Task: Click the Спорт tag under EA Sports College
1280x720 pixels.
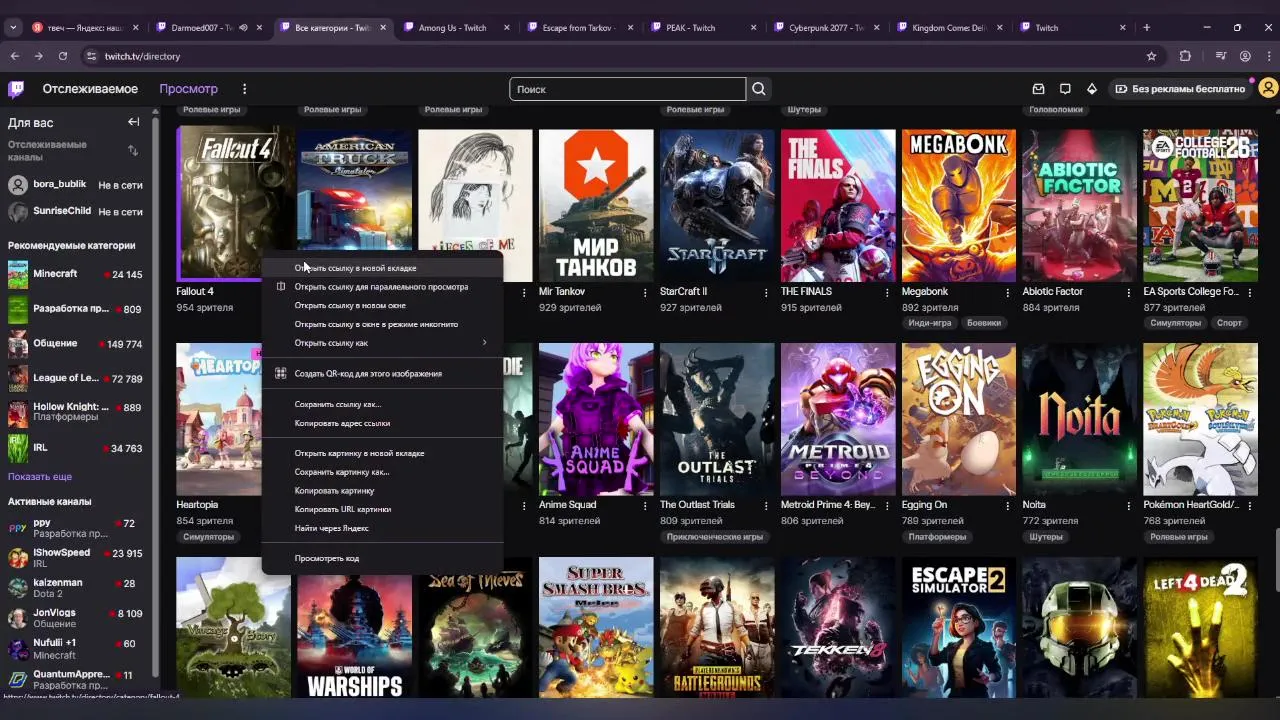Action: click(x=1229, y=323)
